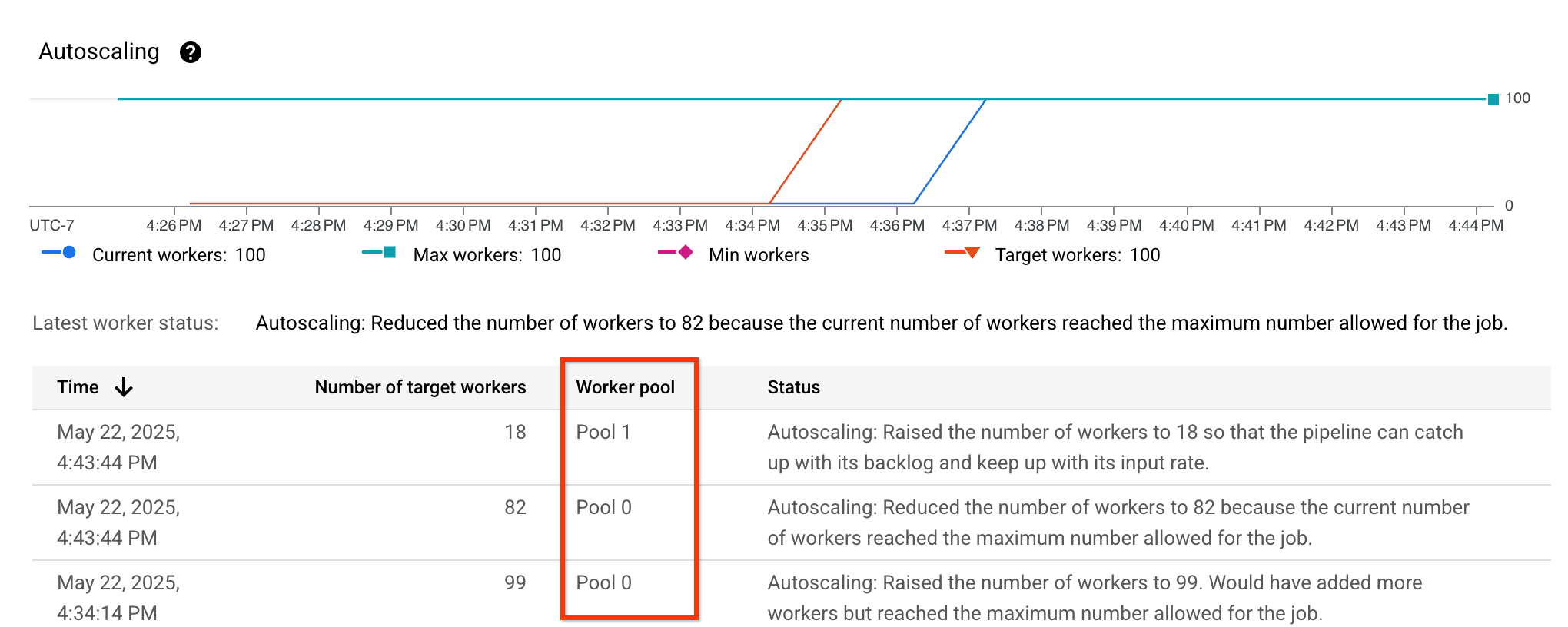Viewport: 1568px width, 627px height.
Task: Click the sort arrow next to Time
Action: click(124, 387)
